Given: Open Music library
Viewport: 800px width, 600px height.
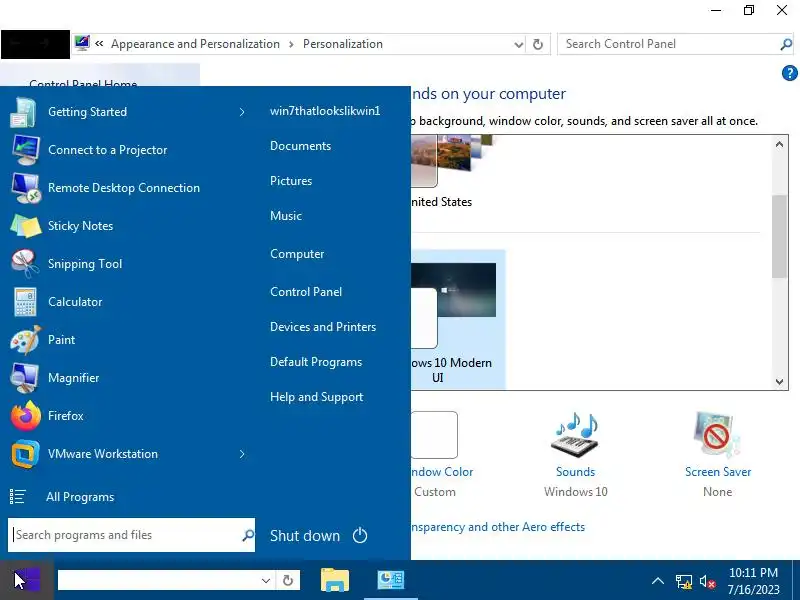Looking at the screenshot, I should tap(286, 216).
